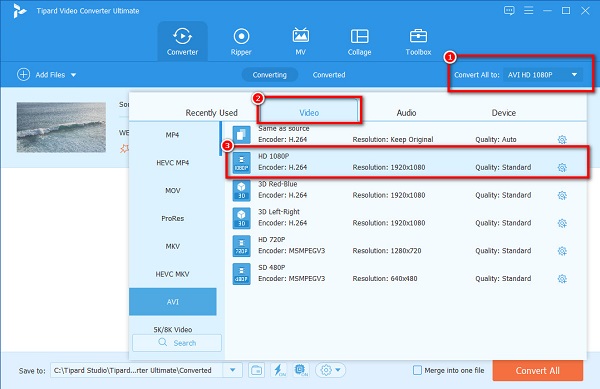This screenshot has height=389, width=600.
Task: Choose the Same as source profile row
Action: (x=406, y=135)
